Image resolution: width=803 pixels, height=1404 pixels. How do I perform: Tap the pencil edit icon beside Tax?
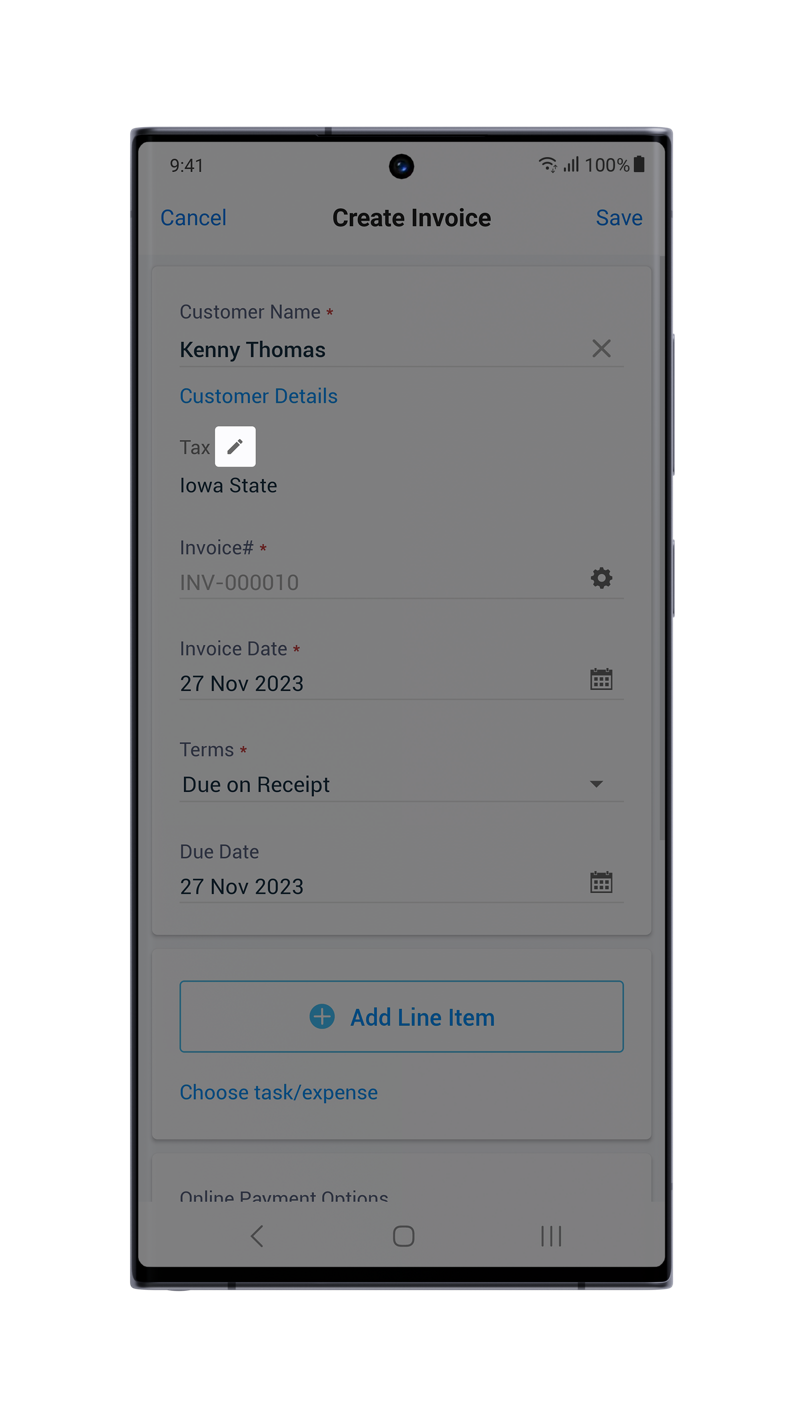click(235, 446)
